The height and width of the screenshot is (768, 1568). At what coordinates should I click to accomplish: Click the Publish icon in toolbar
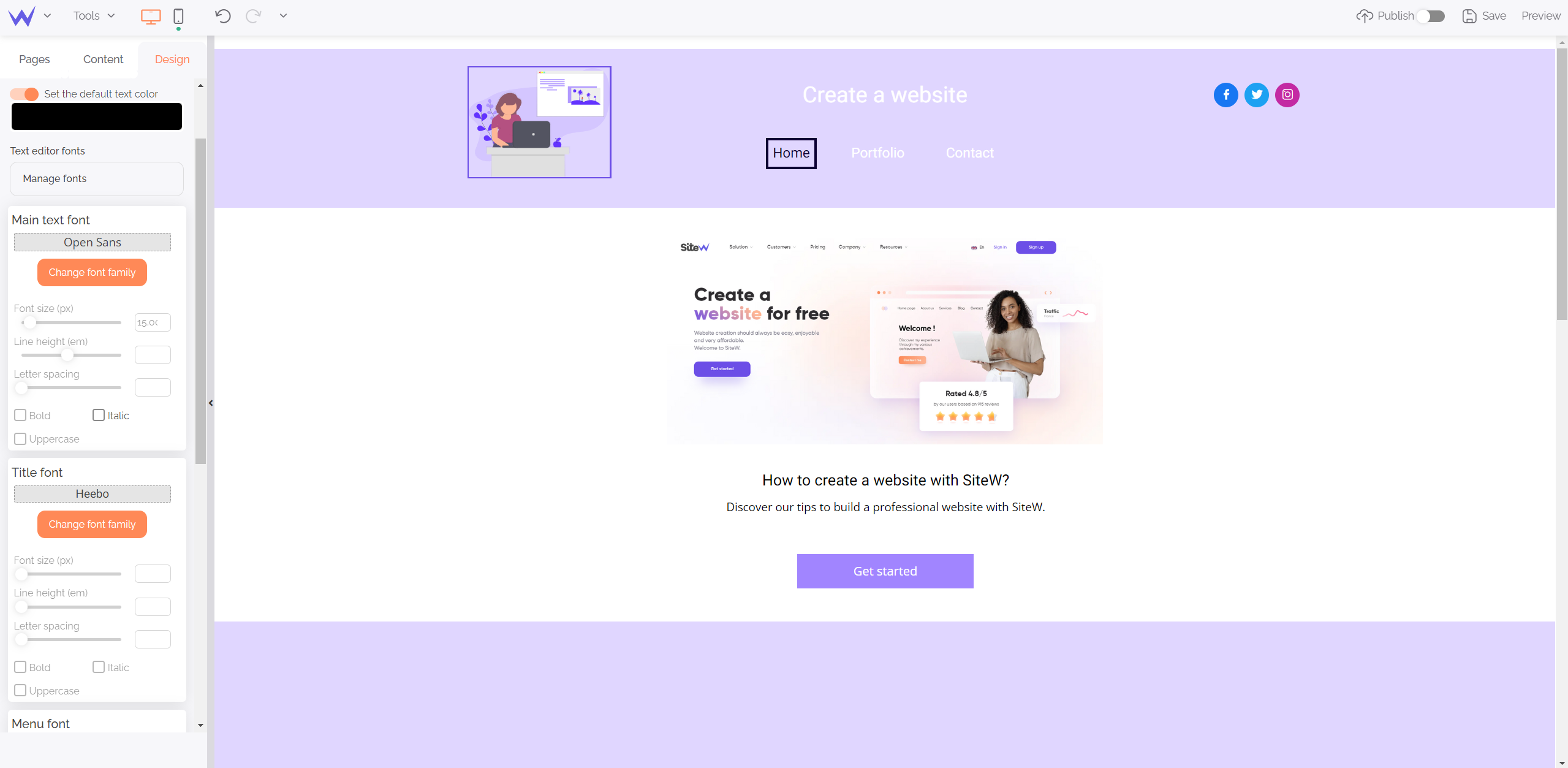click(x=1364, y=16)
